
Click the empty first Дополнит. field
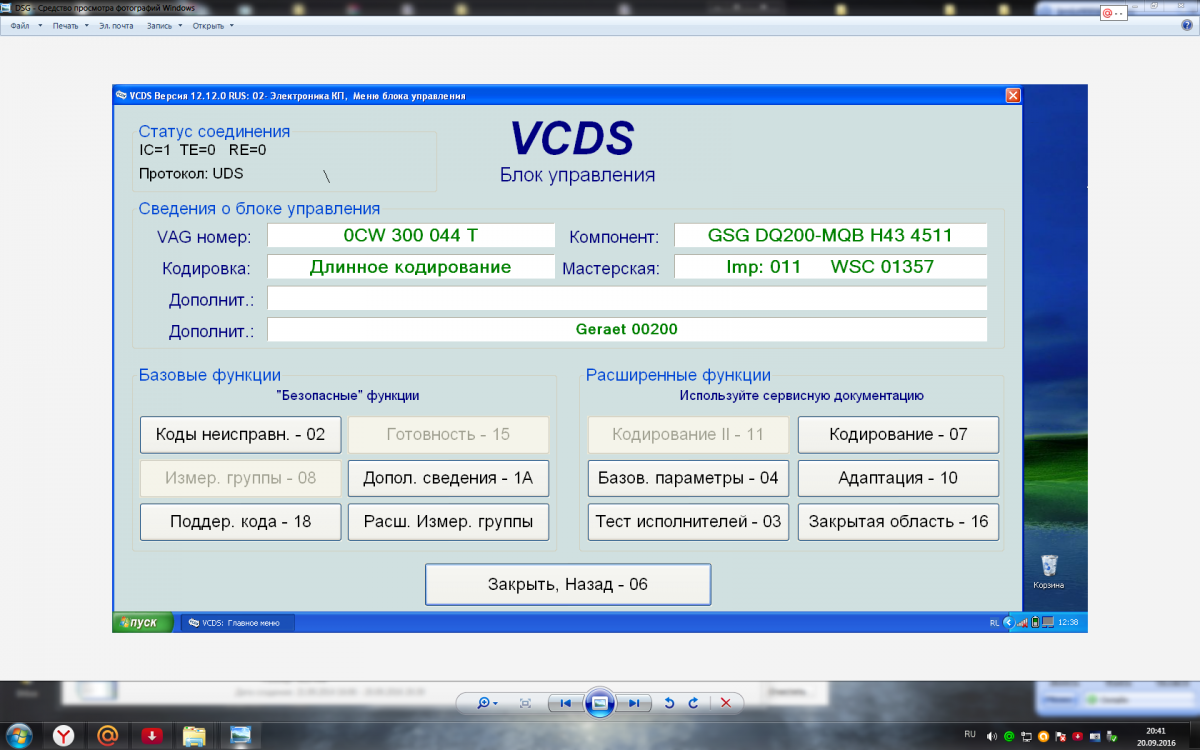[627, 298]
